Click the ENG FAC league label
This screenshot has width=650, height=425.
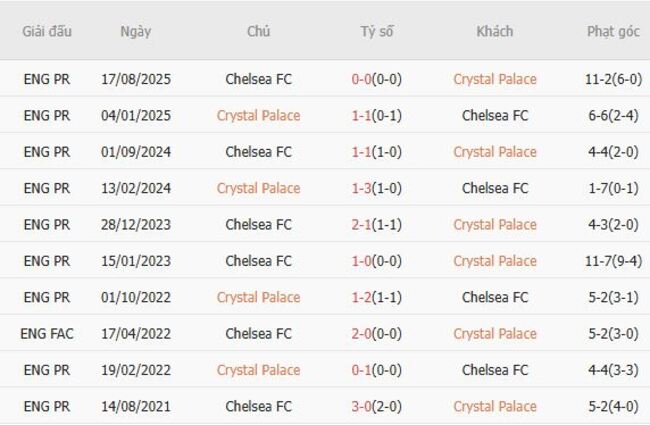coord(47,334)
